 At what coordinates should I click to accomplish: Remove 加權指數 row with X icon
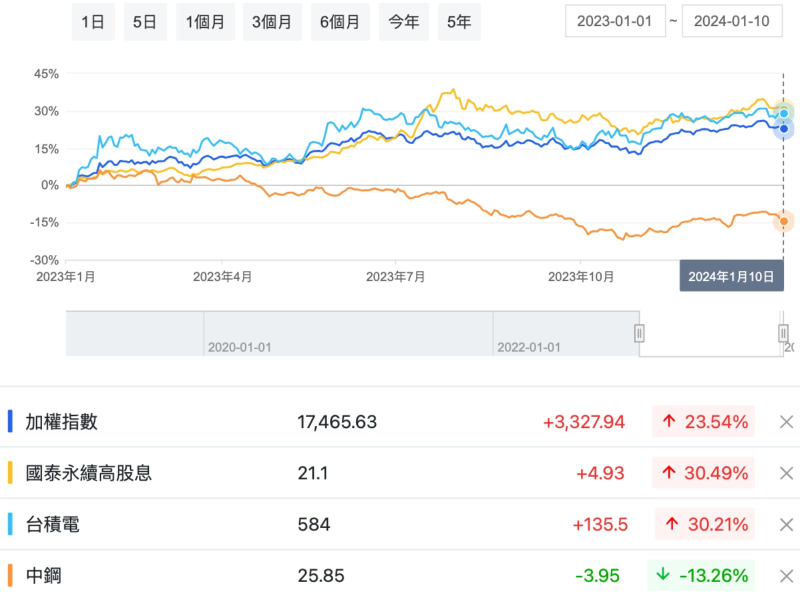pos(787,422)
